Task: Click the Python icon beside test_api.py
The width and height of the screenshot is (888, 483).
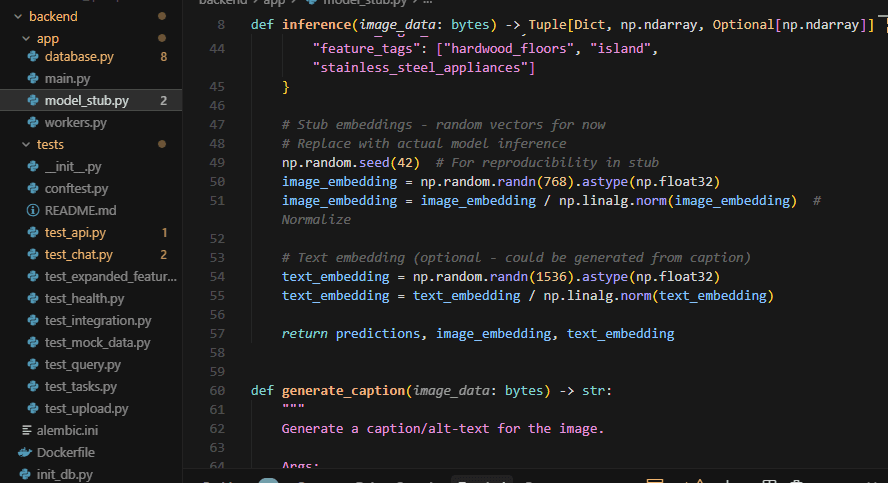Action: pos(33,233)
